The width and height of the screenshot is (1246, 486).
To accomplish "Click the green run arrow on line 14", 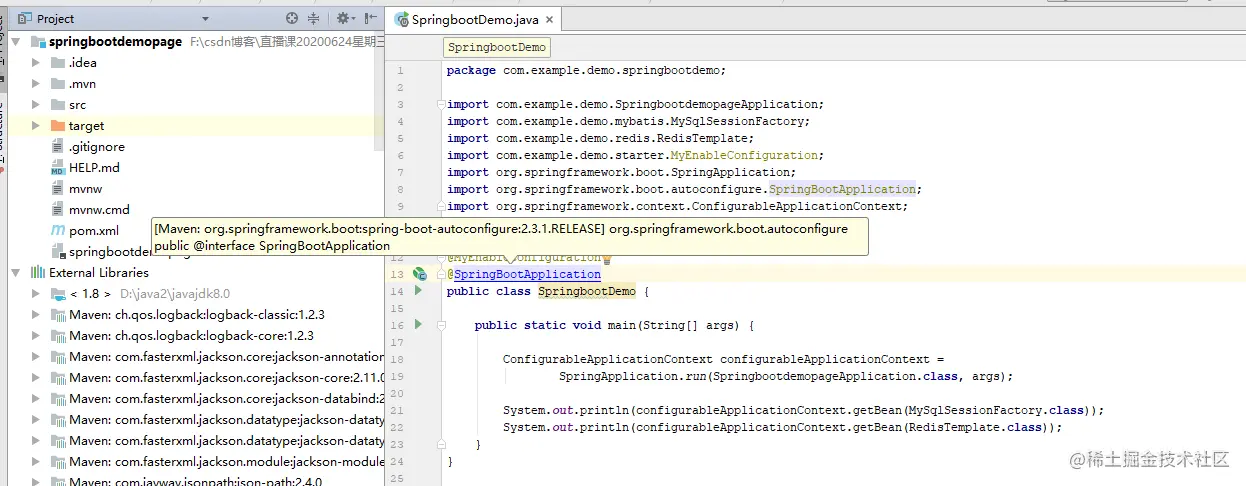I will click(419, 291).
